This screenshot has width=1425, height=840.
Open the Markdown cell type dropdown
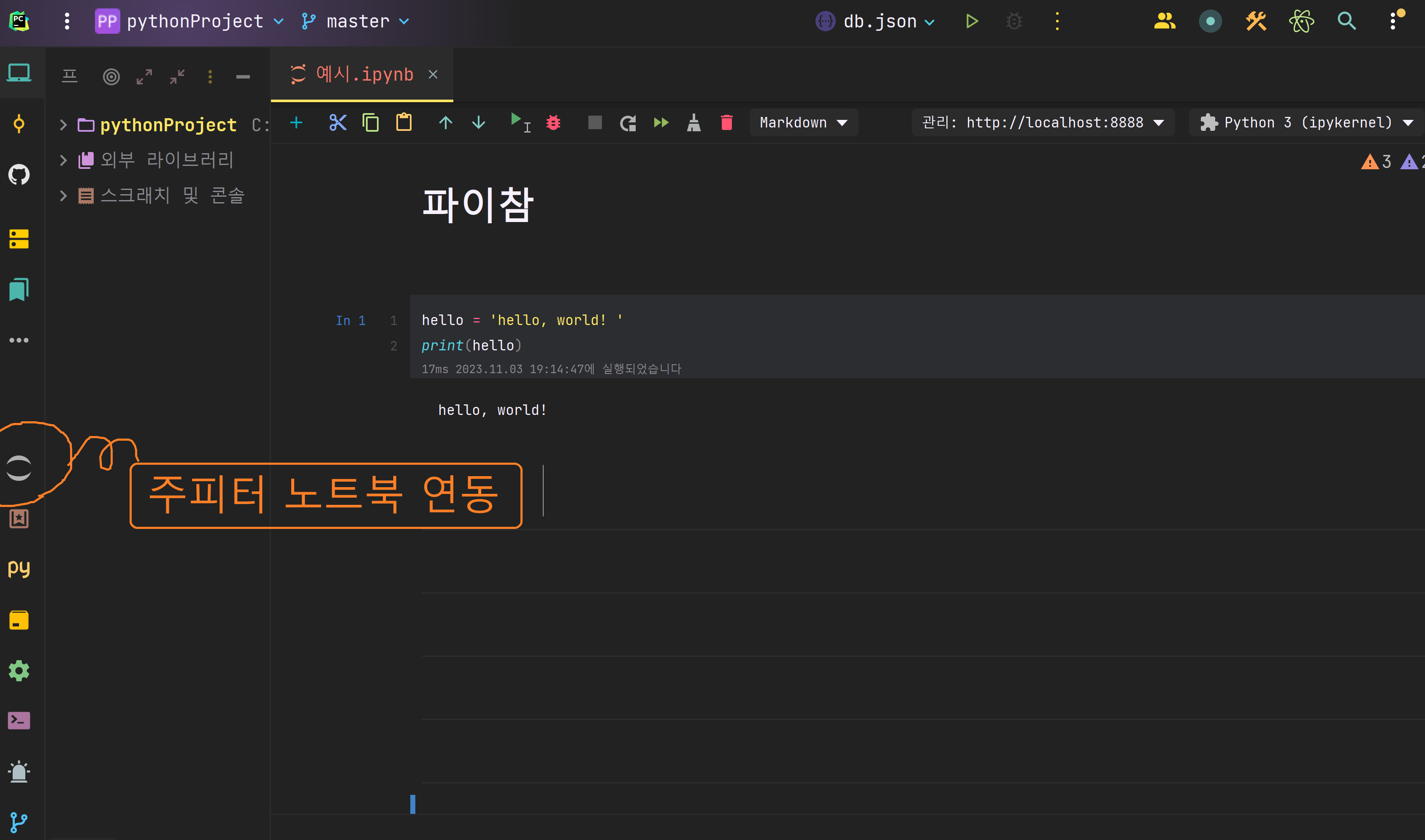[x=803, y=122]
